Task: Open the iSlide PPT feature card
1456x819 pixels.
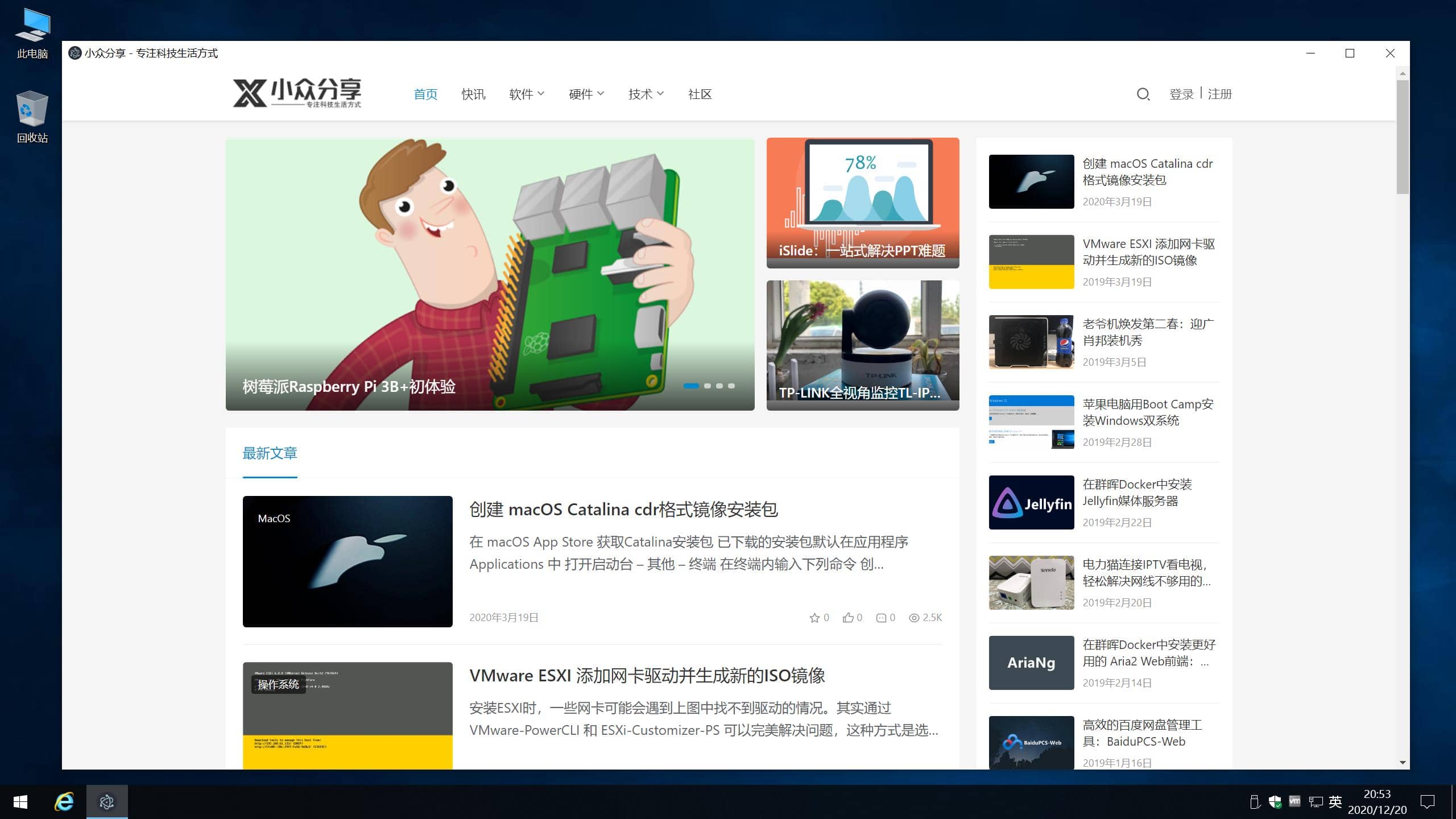Action: pos(863,203)
